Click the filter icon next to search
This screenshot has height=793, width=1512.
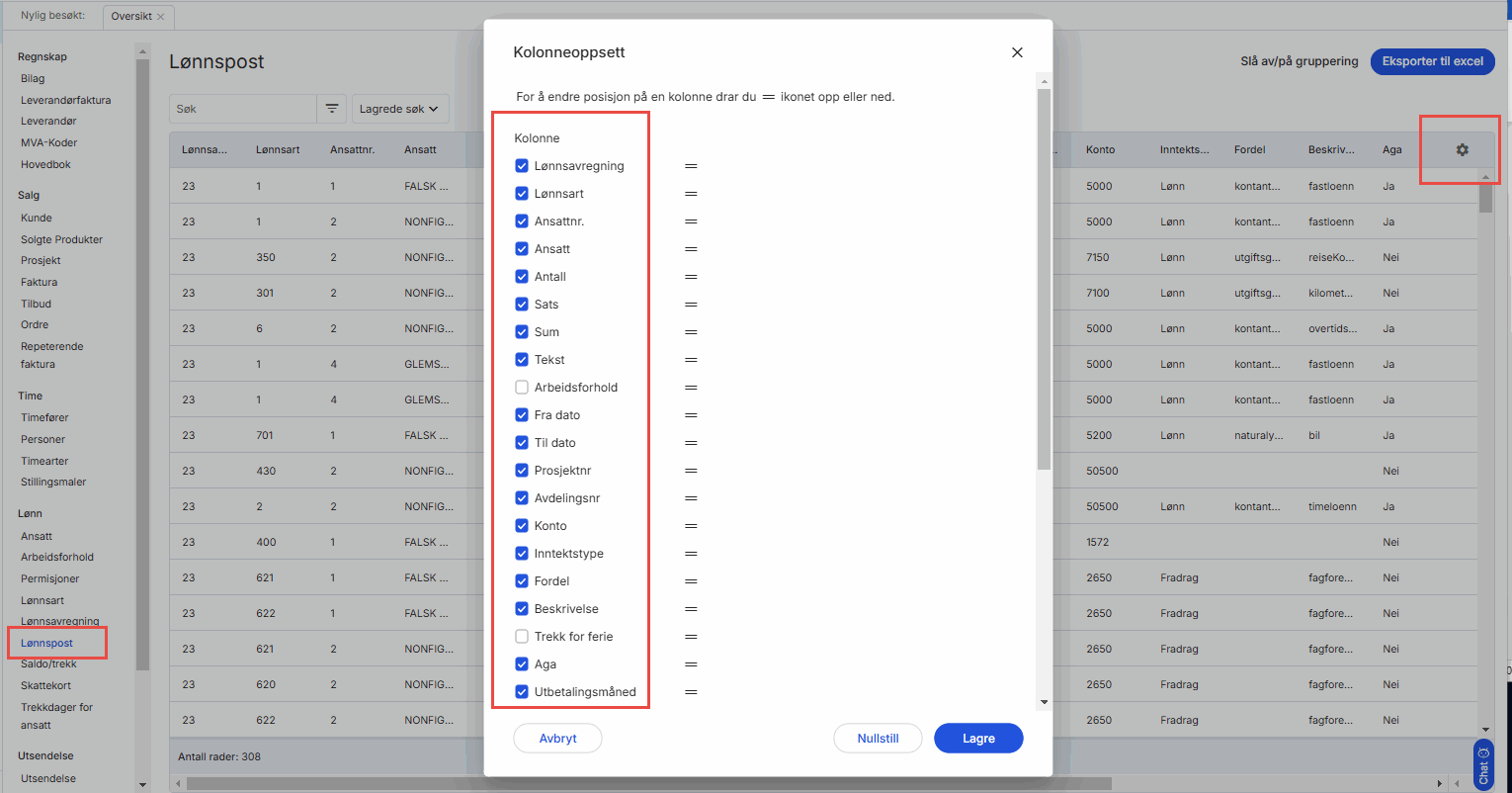pos(331,109)
